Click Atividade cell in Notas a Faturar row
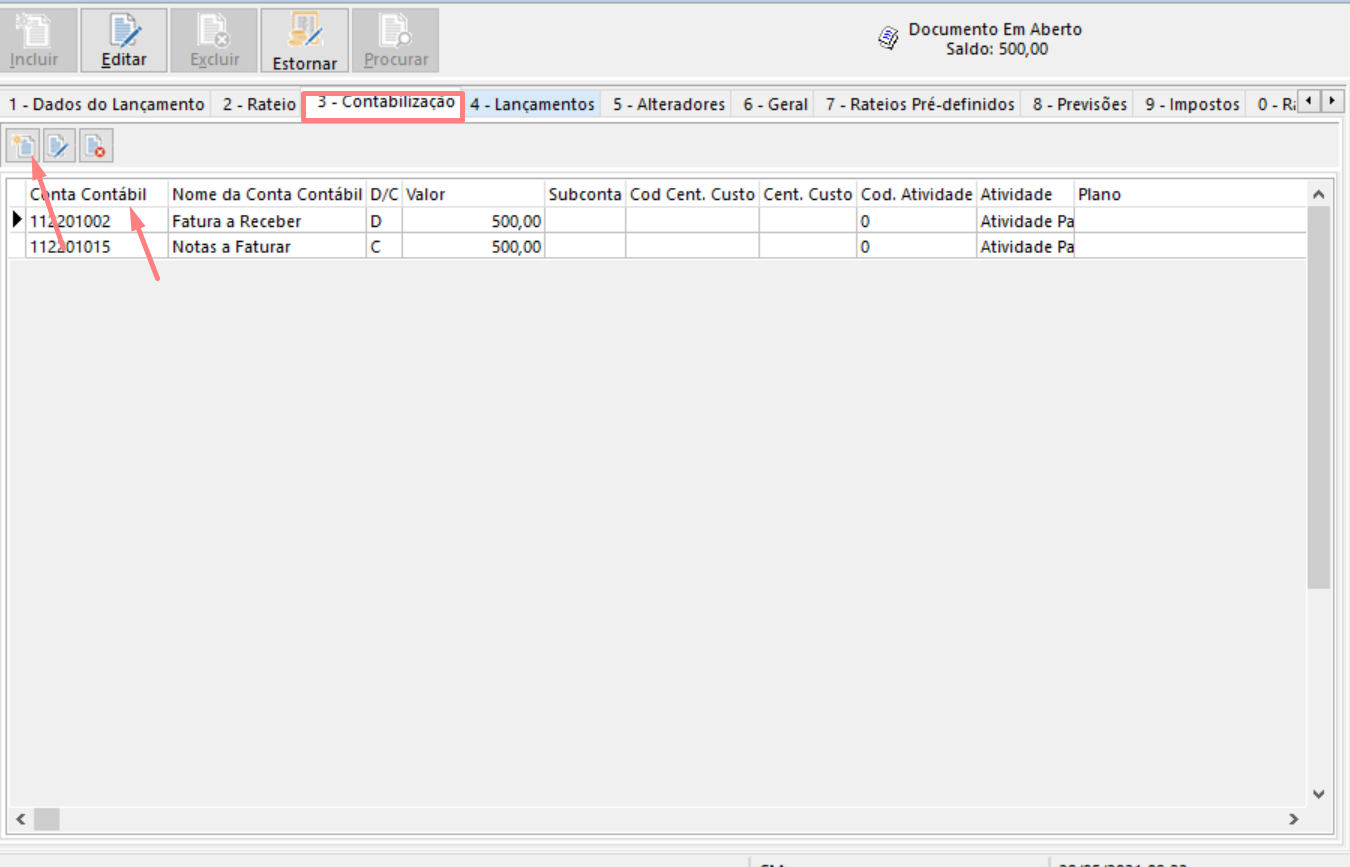The height and width of the screenshot is (867, 1350). click(x=1025, y=246)
